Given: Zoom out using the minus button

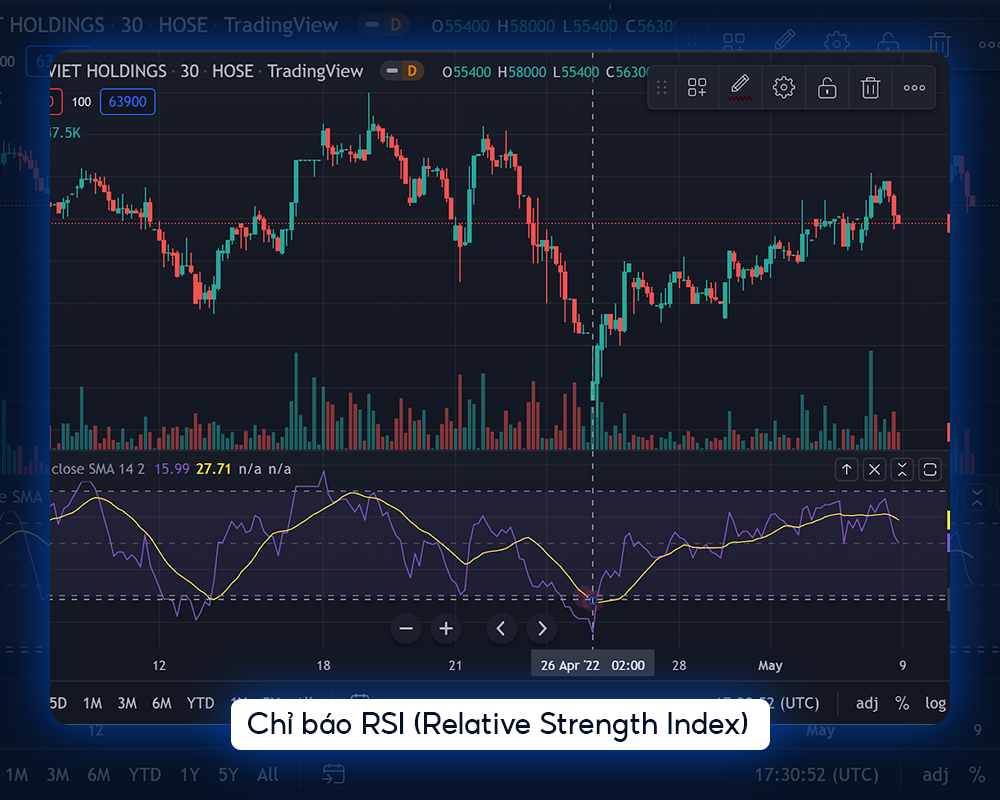Looking at the screenshot, I should pyautogui.click(x=406, y=628).
